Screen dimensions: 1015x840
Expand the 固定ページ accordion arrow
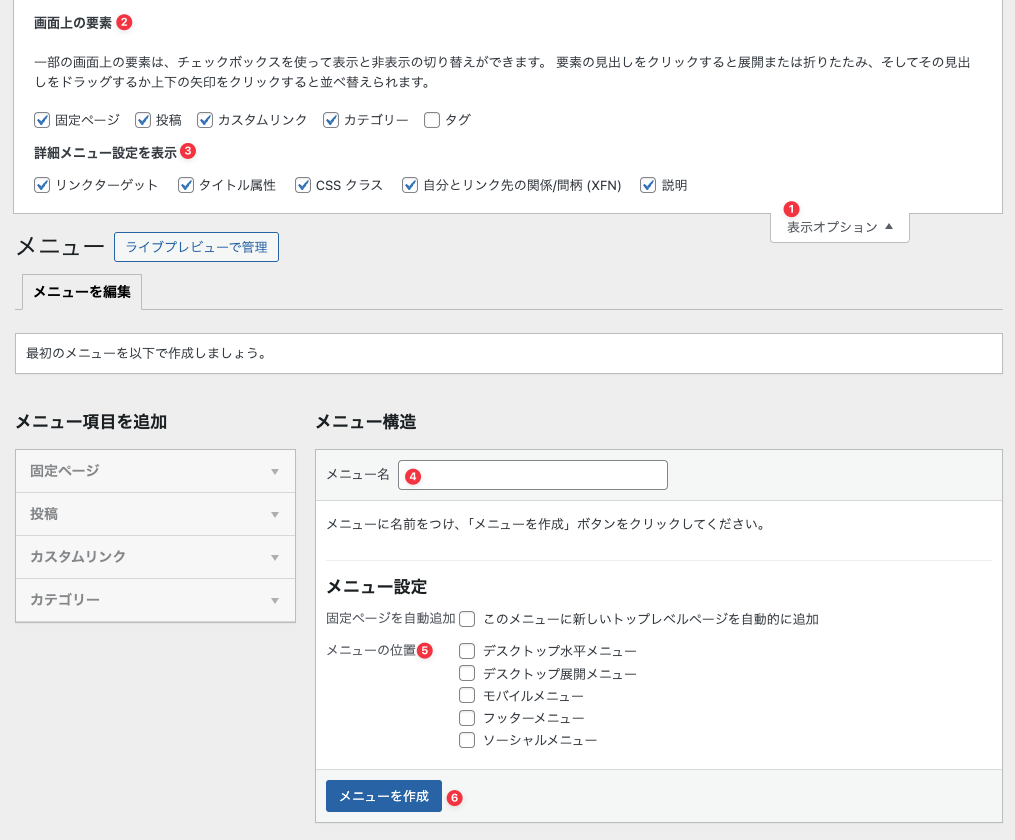pos(275,471)
